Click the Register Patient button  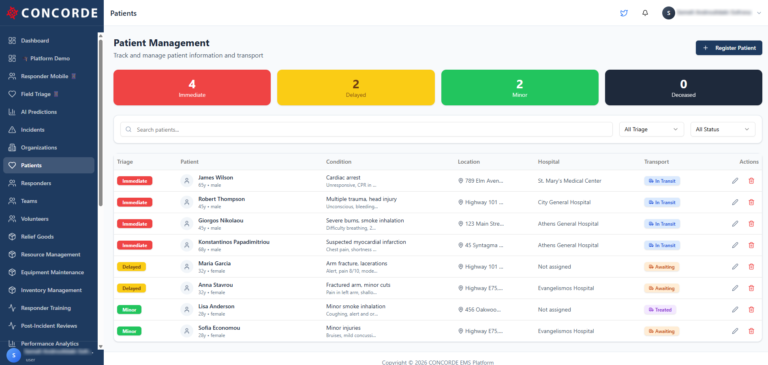coord(729,48)
